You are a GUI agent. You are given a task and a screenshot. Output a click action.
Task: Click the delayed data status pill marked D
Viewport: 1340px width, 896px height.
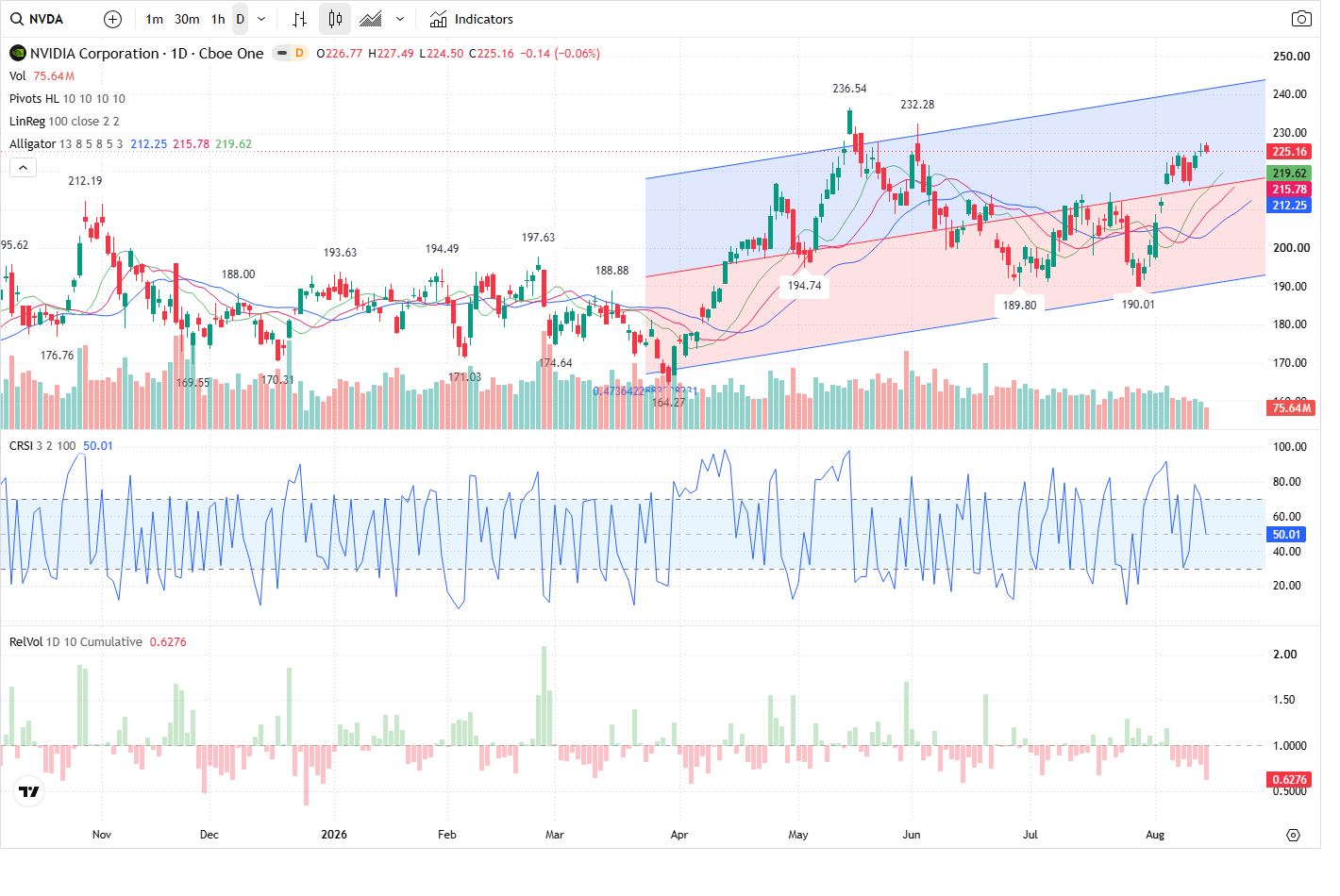[x=291, y=54]
